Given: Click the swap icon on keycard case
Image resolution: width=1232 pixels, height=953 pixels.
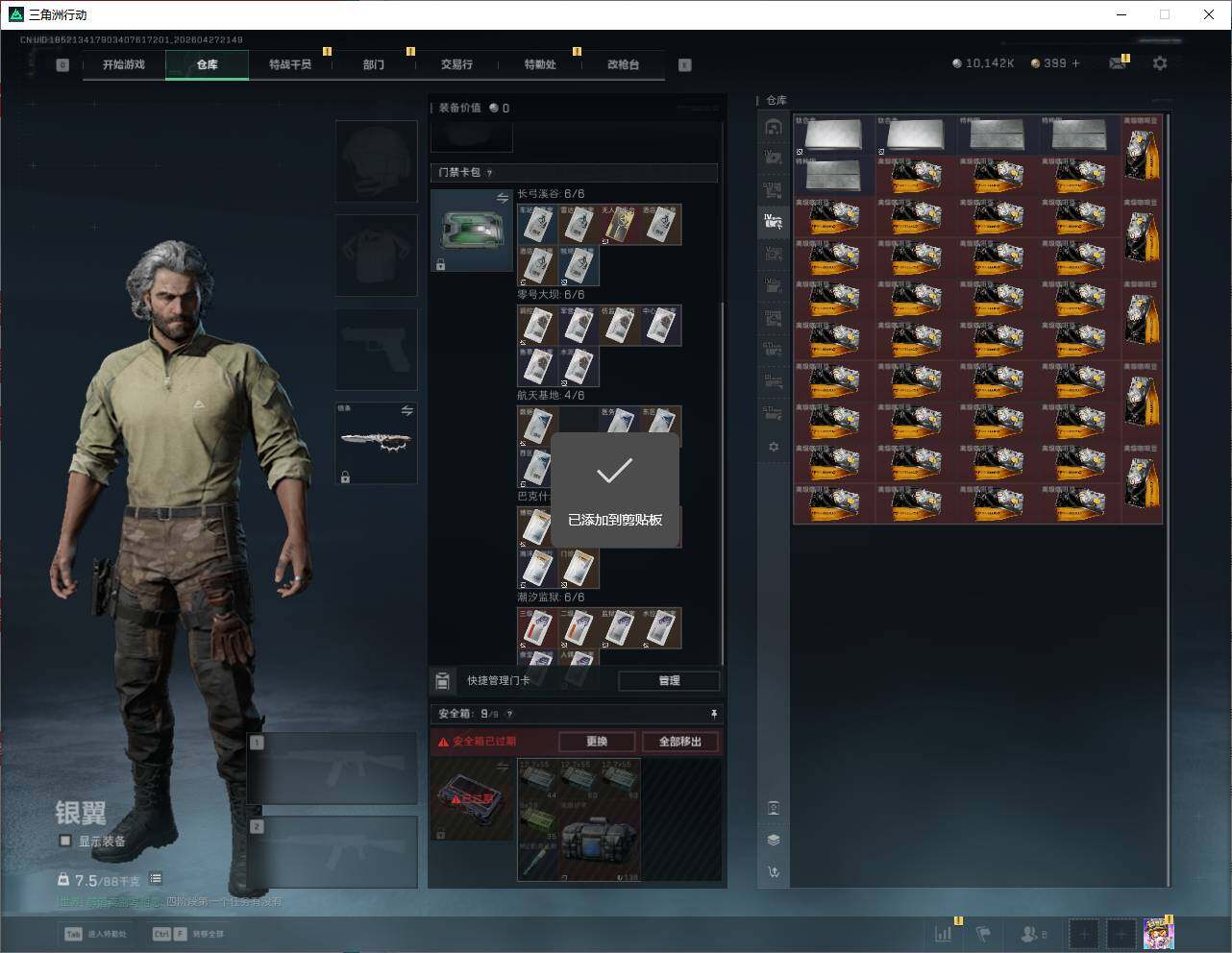Looking at the screenshot, I should [x=503, y=198].
